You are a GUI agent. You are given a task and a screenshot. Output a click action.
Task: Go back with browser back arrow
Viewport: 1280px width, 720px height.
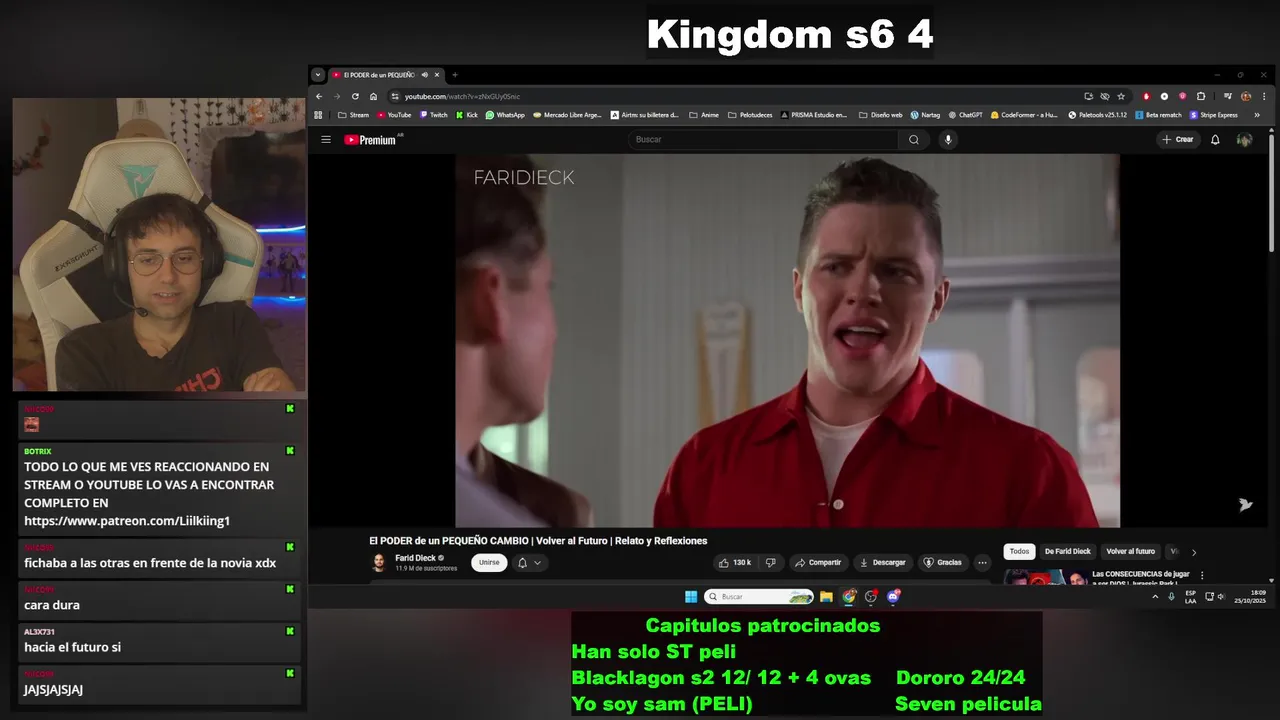[319, 97]
